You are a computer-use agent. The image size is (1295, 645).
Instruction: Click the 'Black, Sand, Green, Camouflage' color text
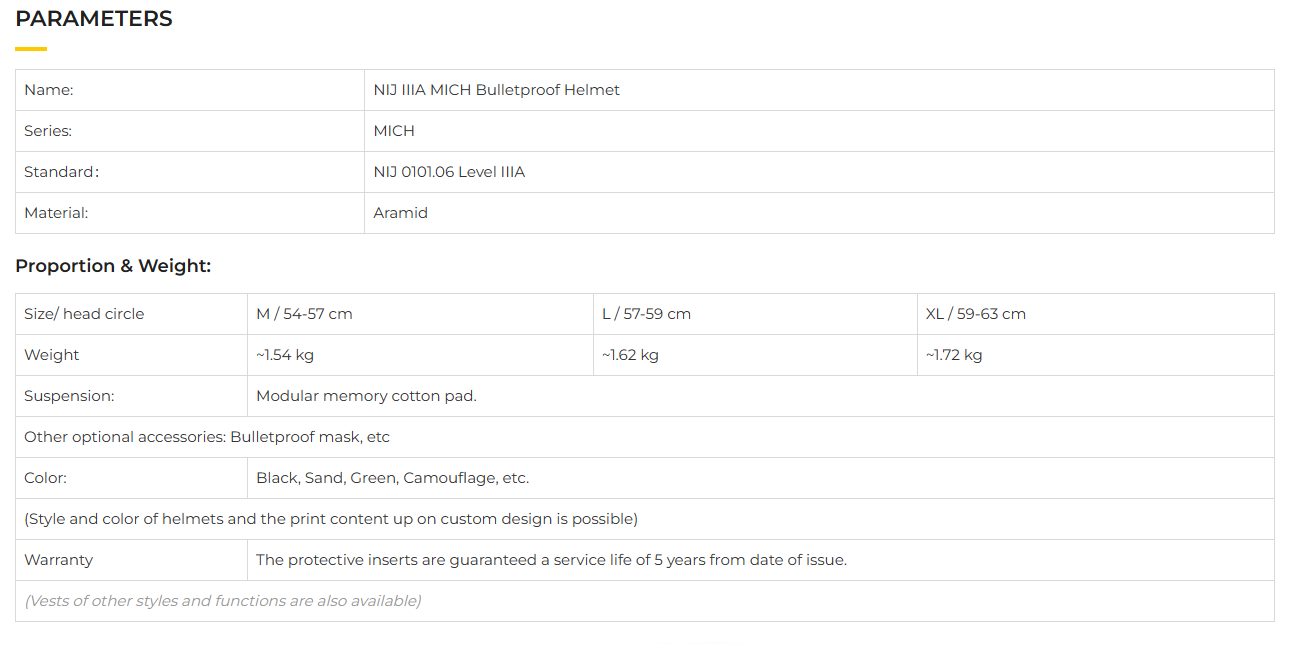click(x=392, y=478)
